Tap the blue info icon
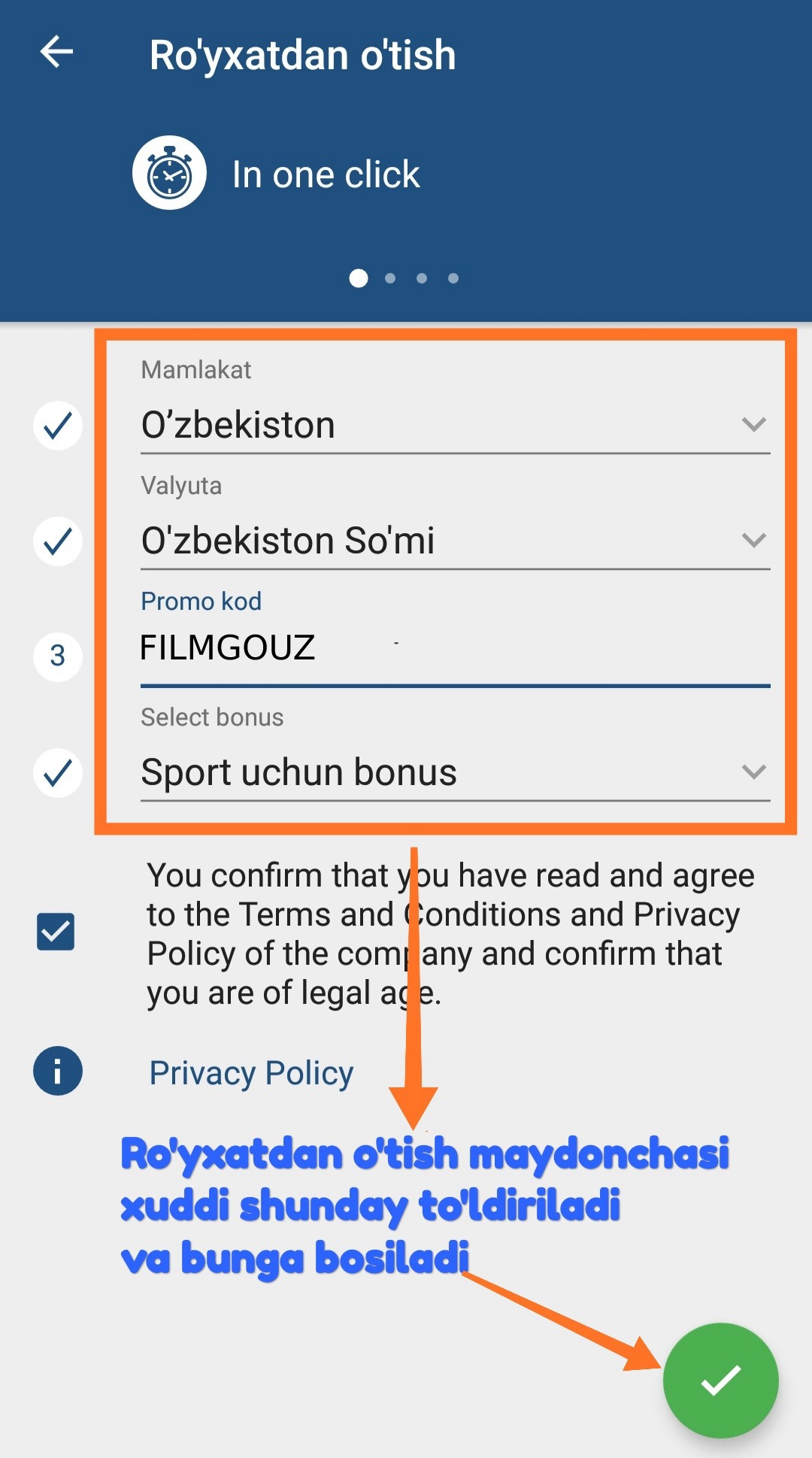Screen dimensions: 812x1458 pos(57,1071)
